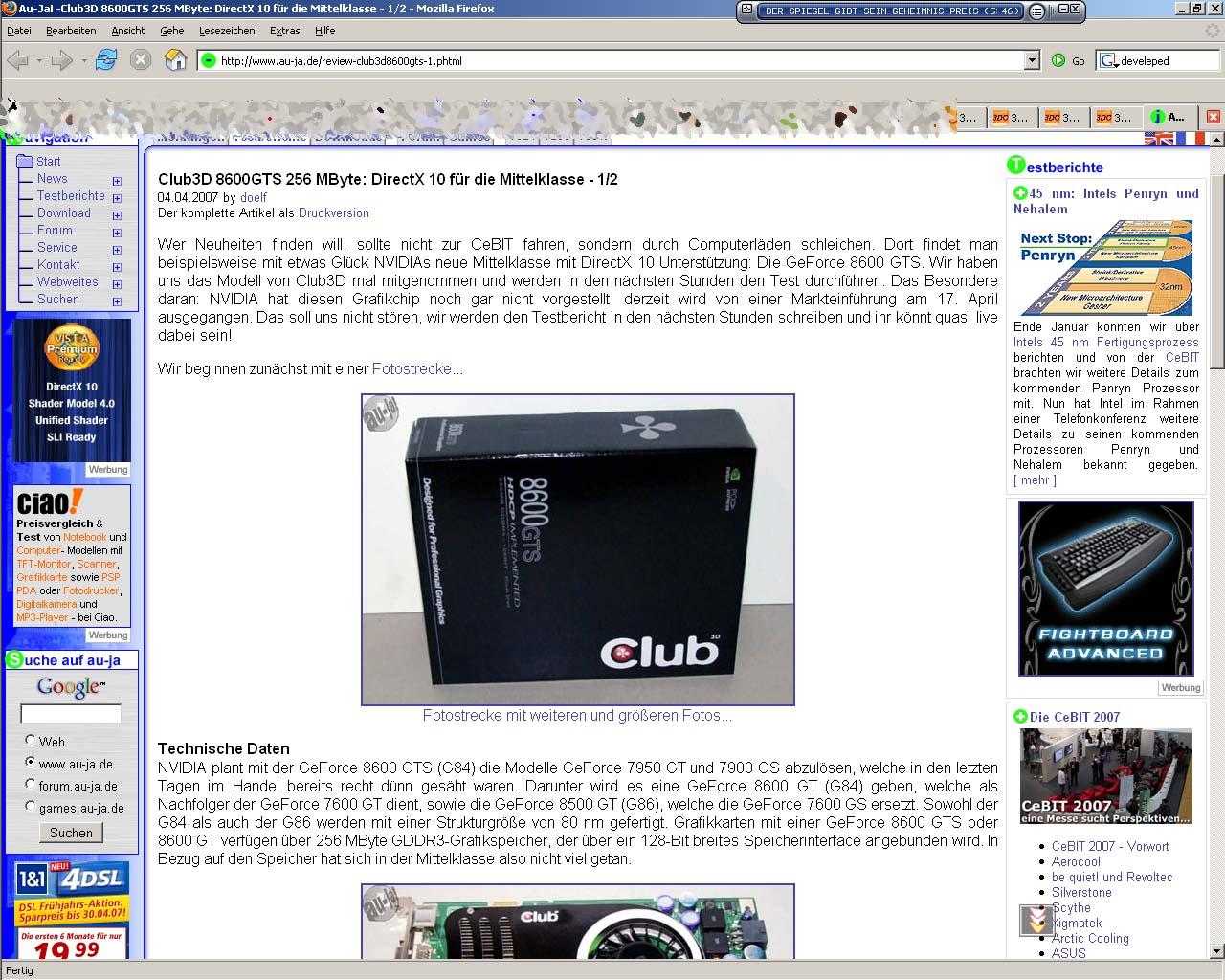Select the games.au-ja.de radio button

pos(31,806)
